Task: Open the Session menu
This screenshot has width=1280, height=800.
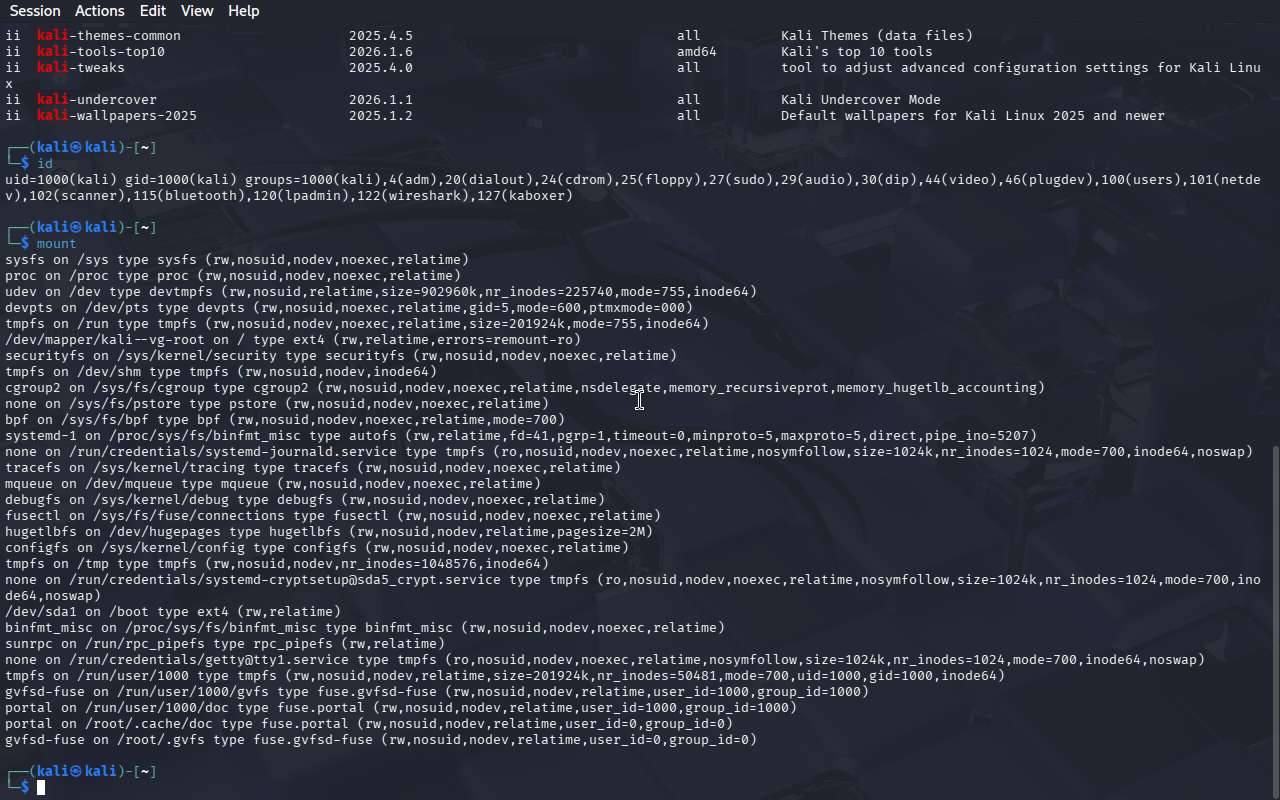Action: (x=35, y=11)
